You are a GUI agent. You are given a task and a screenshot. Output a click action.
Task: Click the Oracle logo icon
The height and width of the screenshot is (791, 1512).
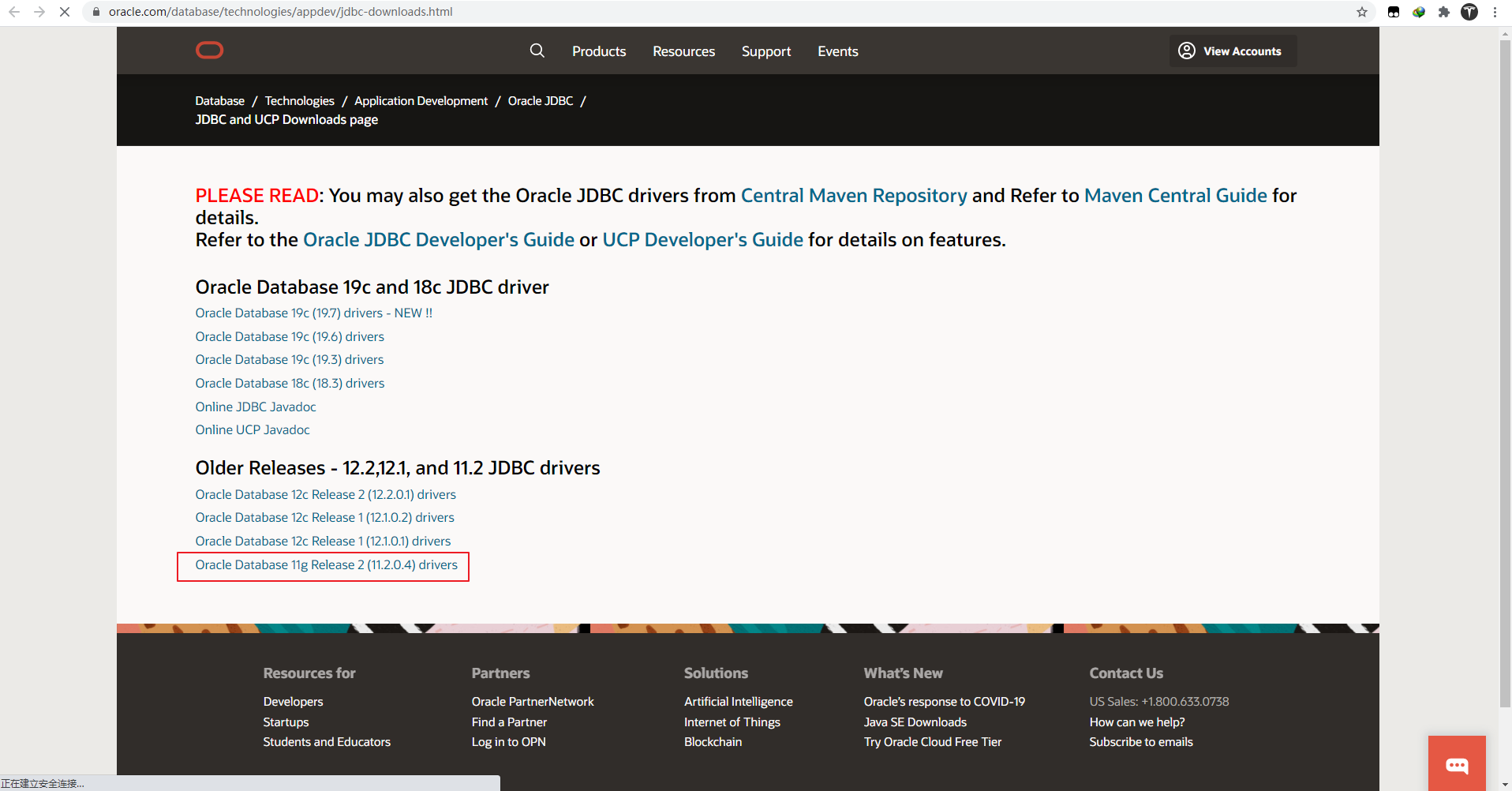coord(209,51)
